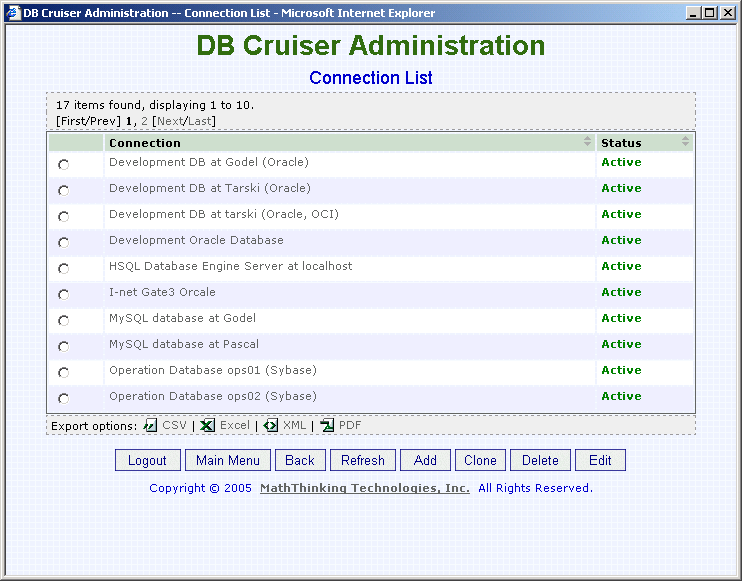The height and width of the screenshot is (581, 742).
Task: Click the XML export icon
Action: (x=270, y=425)
